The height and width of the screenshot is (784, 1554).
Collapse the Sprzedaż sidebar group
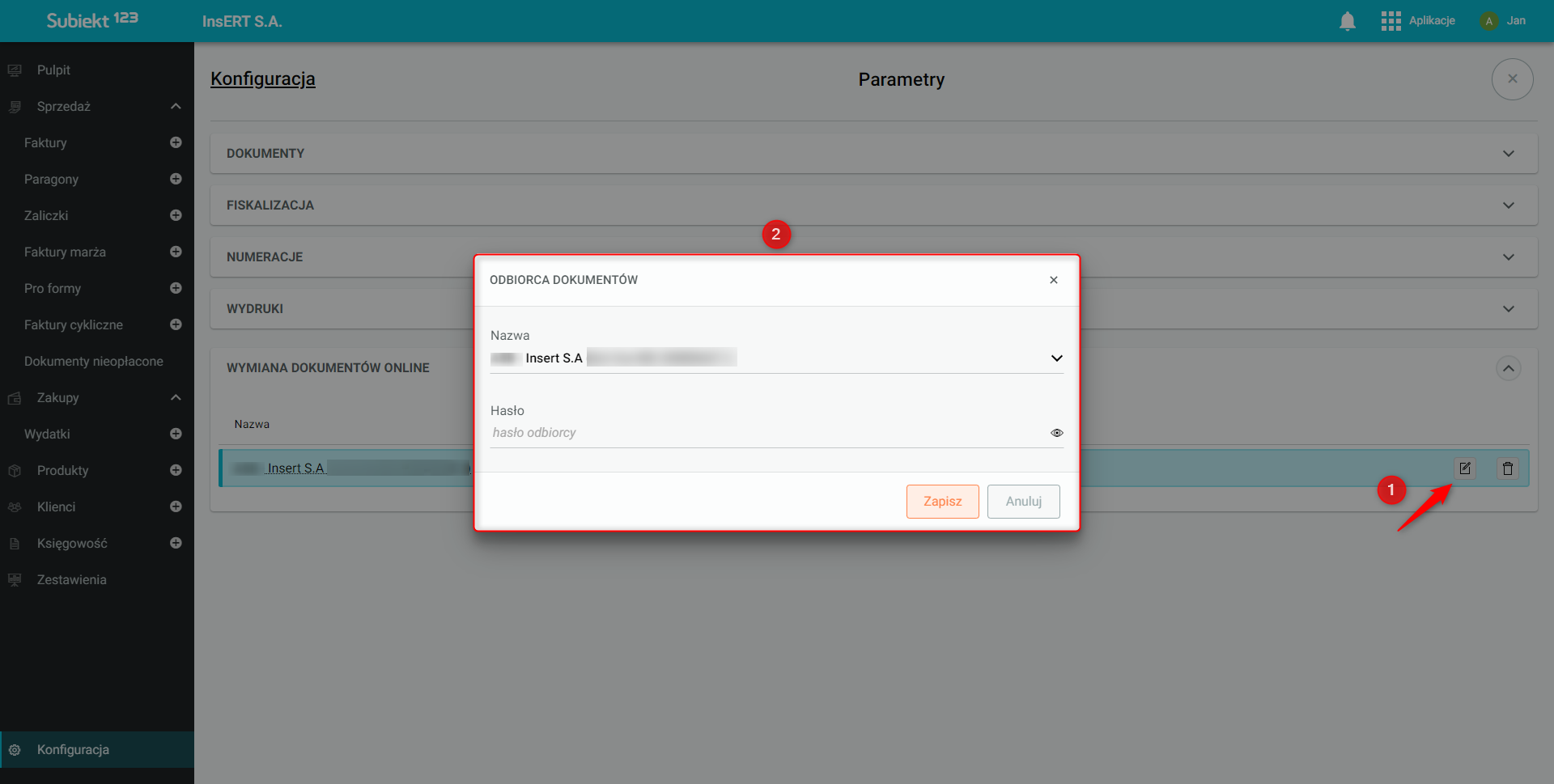pyautogui.click(x=176, y=107)
